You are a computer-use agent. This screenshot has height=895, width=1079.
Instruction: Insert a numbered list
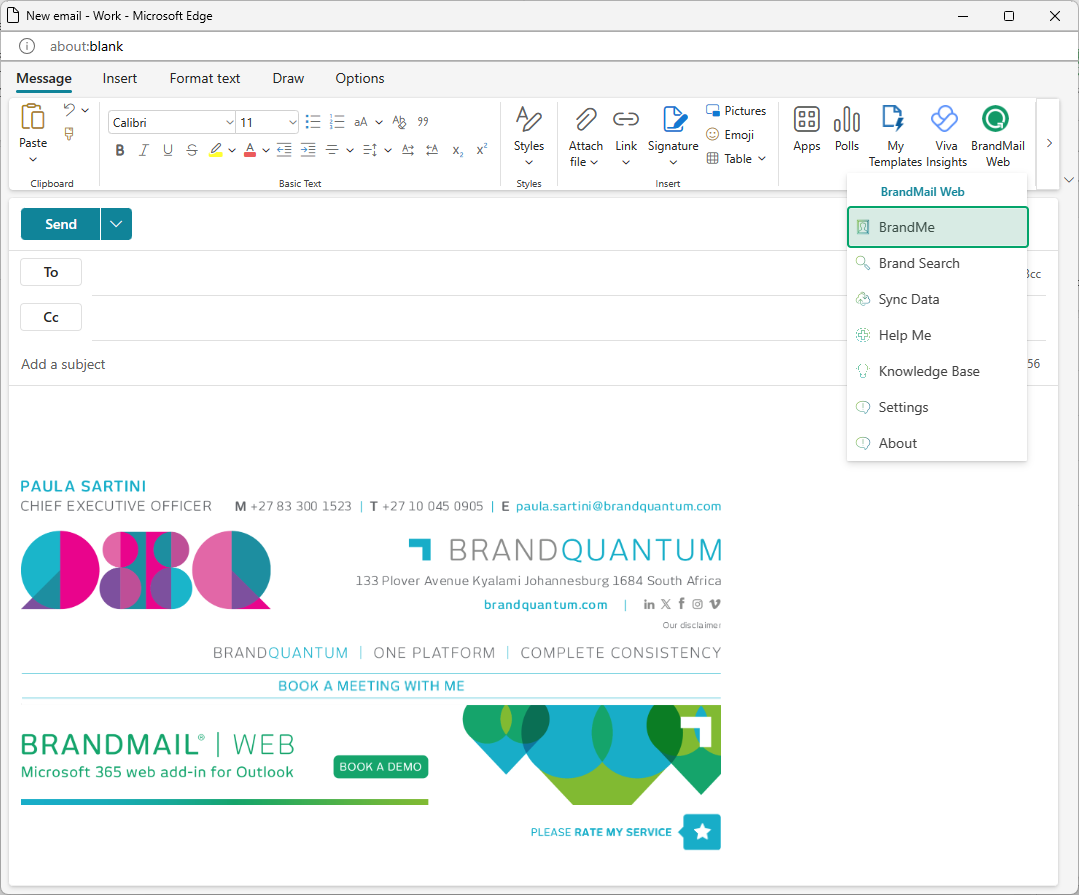coord(336,122)
